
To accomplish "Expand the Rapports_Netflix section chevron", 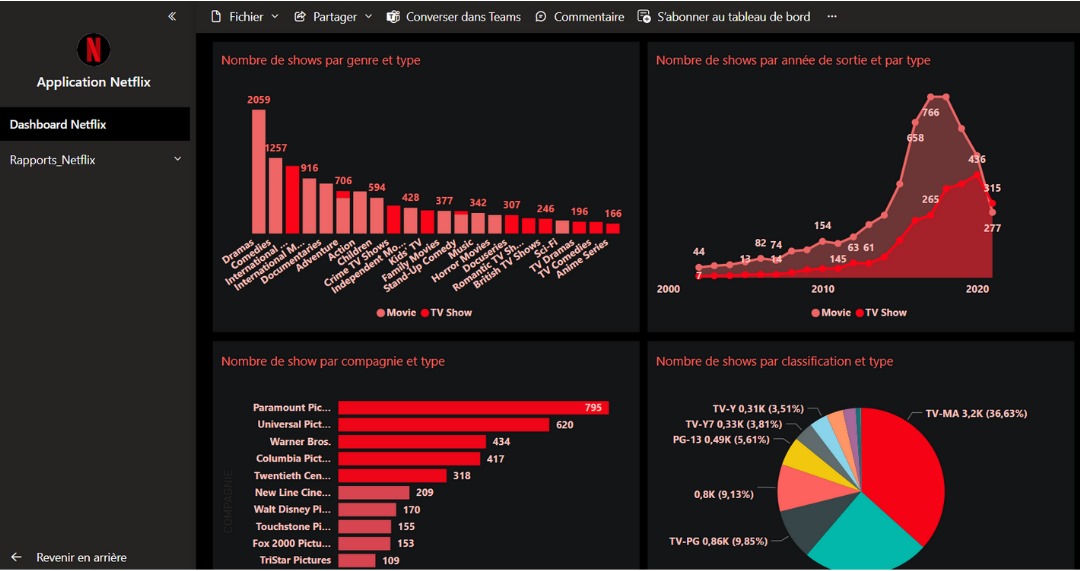I will click(x=178, y=159).
